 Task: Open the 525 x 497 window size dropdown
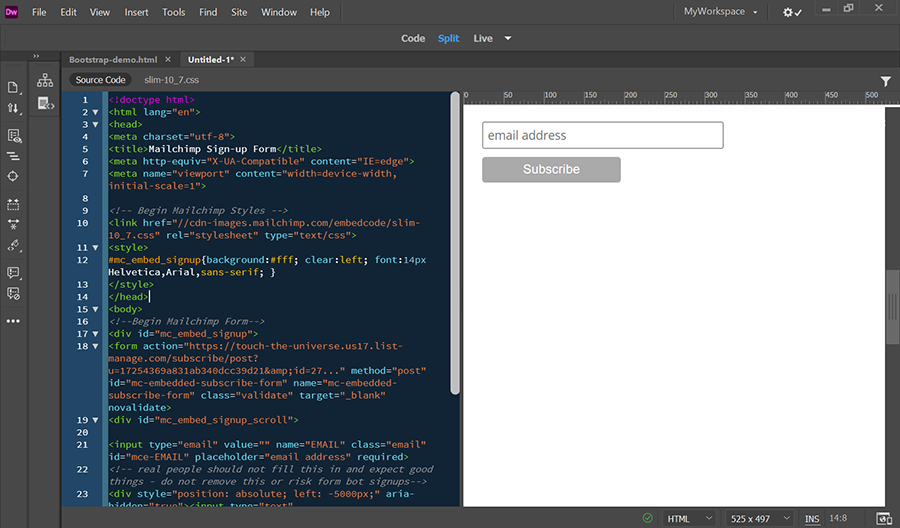point(760,518)
